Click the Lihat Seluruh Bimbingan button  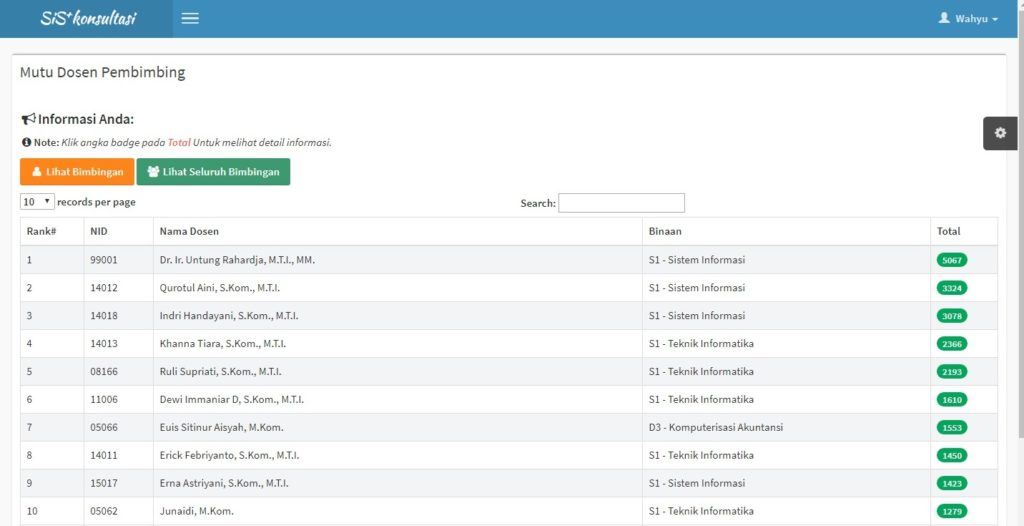214,172
